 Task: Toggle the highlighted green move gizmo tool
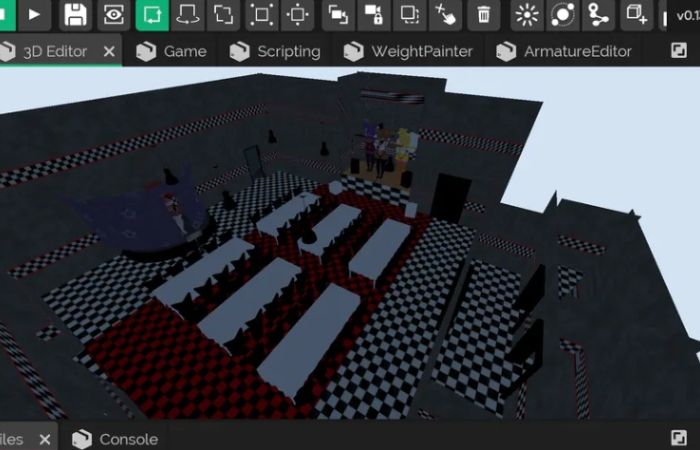pos(152,15)
